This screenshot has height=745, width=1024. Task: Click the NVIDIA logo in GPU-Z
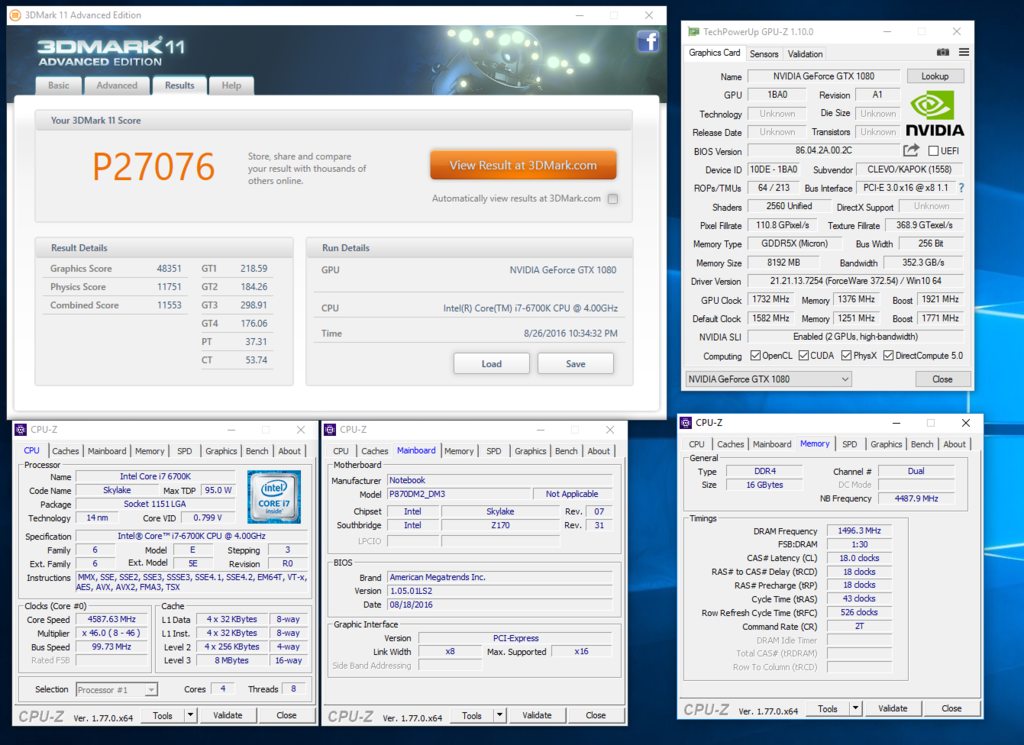click(935, 114)
